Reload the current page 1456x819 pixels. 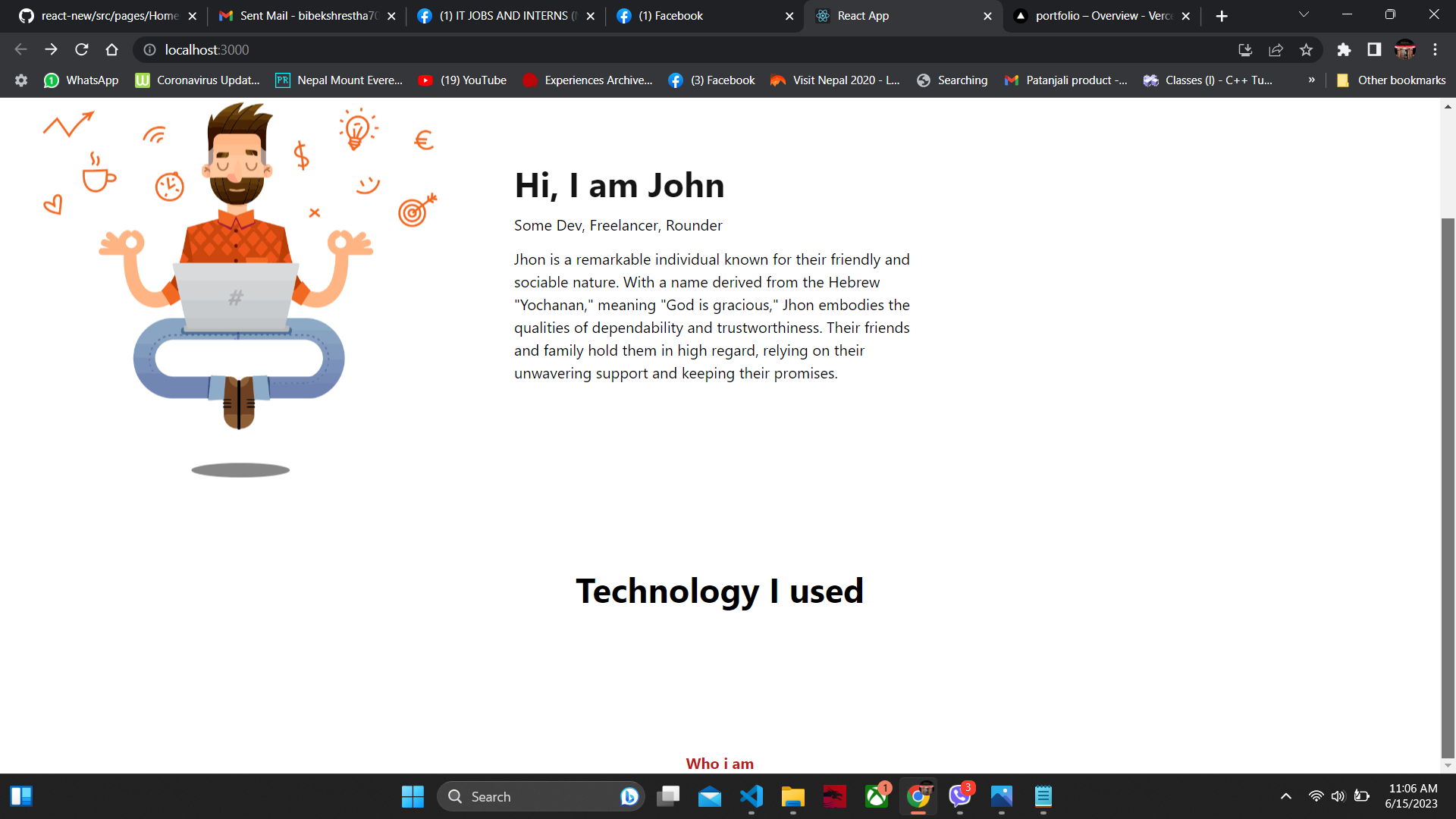[x=82, y=50]
